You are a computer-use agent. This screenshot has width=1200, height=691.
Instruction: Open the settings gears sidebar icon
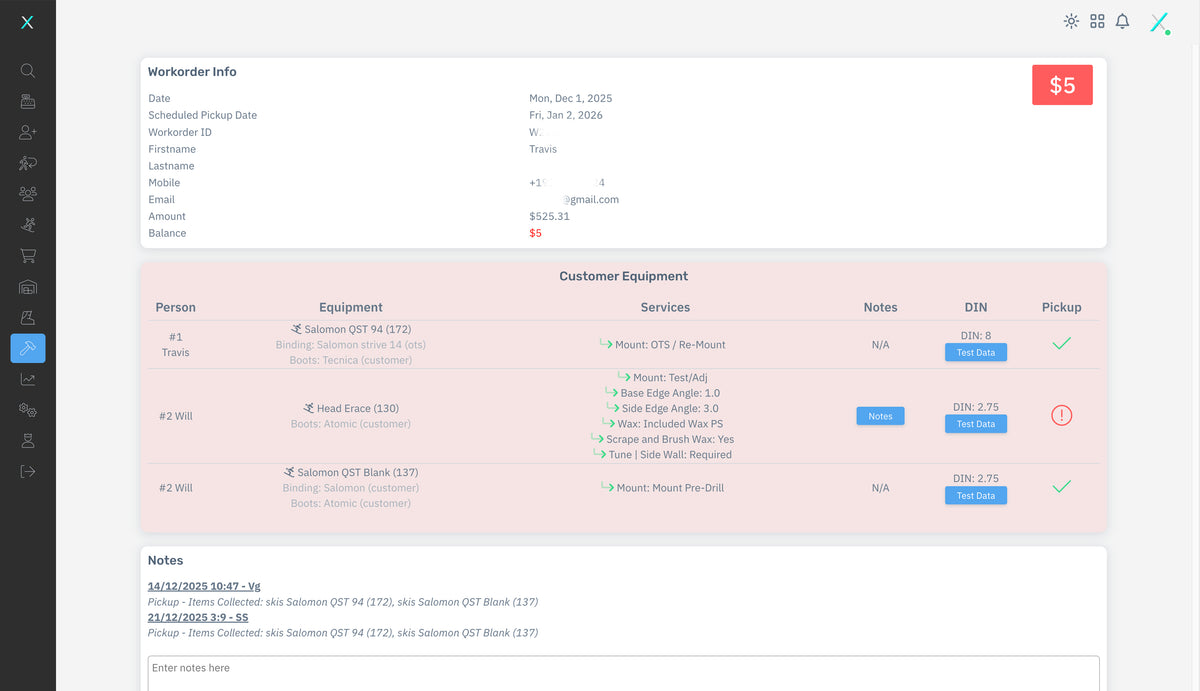(28, 410)
